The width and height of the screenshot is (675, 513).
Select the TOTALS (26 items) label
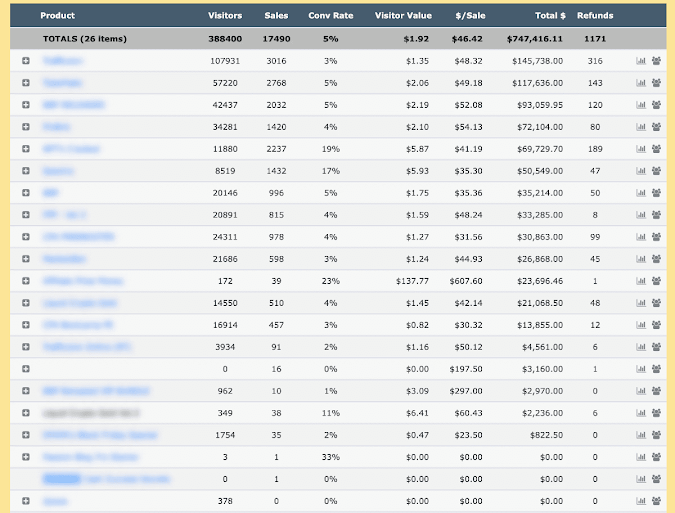coord(85,39)
